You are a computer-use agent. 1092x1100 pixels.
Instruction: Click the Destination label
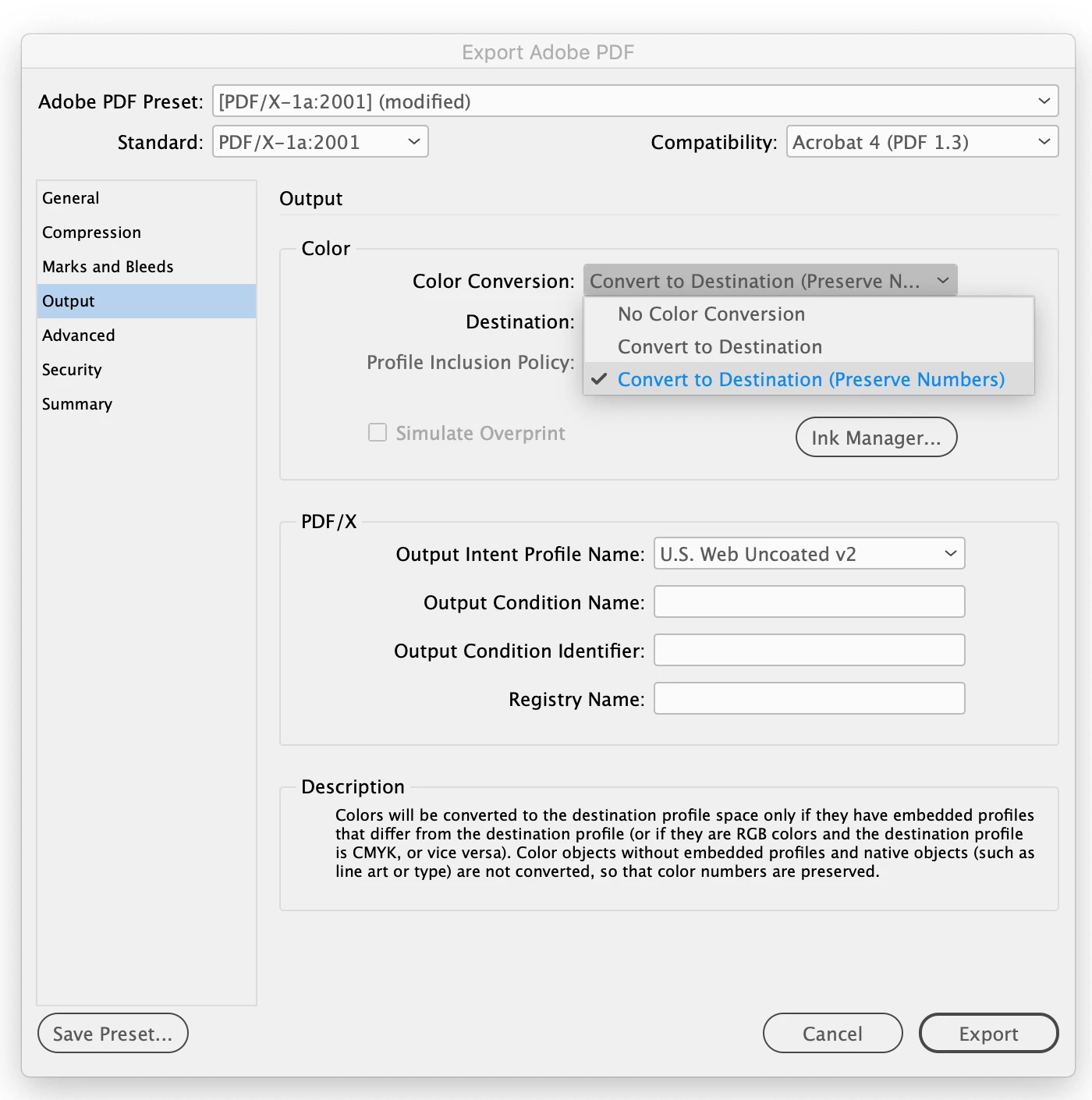[520, 322]
